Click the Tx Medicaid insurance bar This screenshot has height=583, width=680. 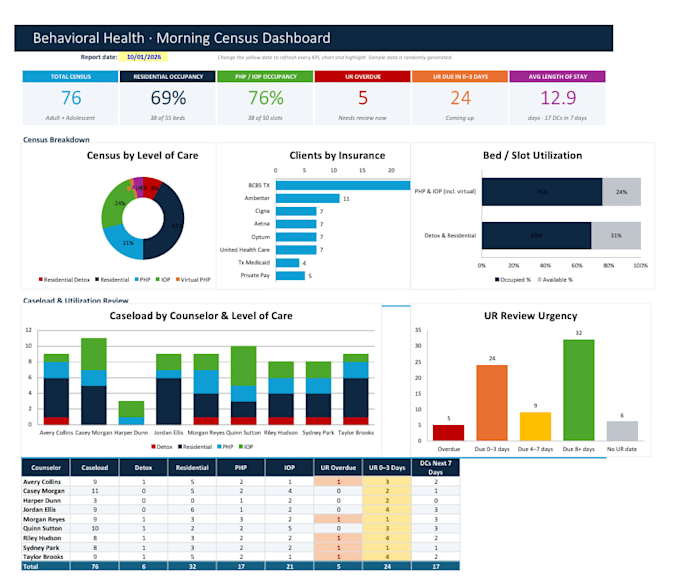[287, 263]
